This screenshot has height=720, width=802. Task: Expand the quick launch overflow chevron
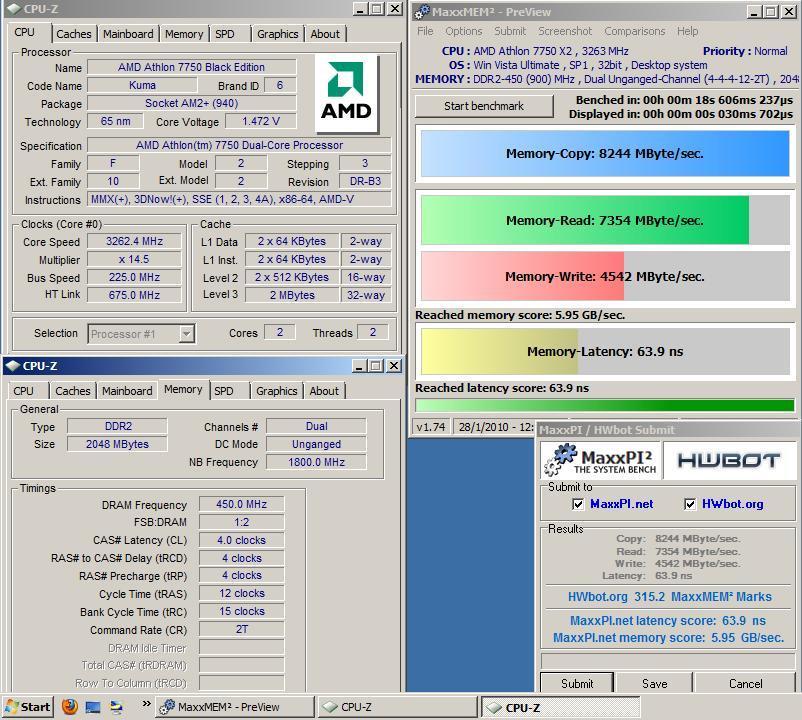pyautogui.click(x=146, y=704)
